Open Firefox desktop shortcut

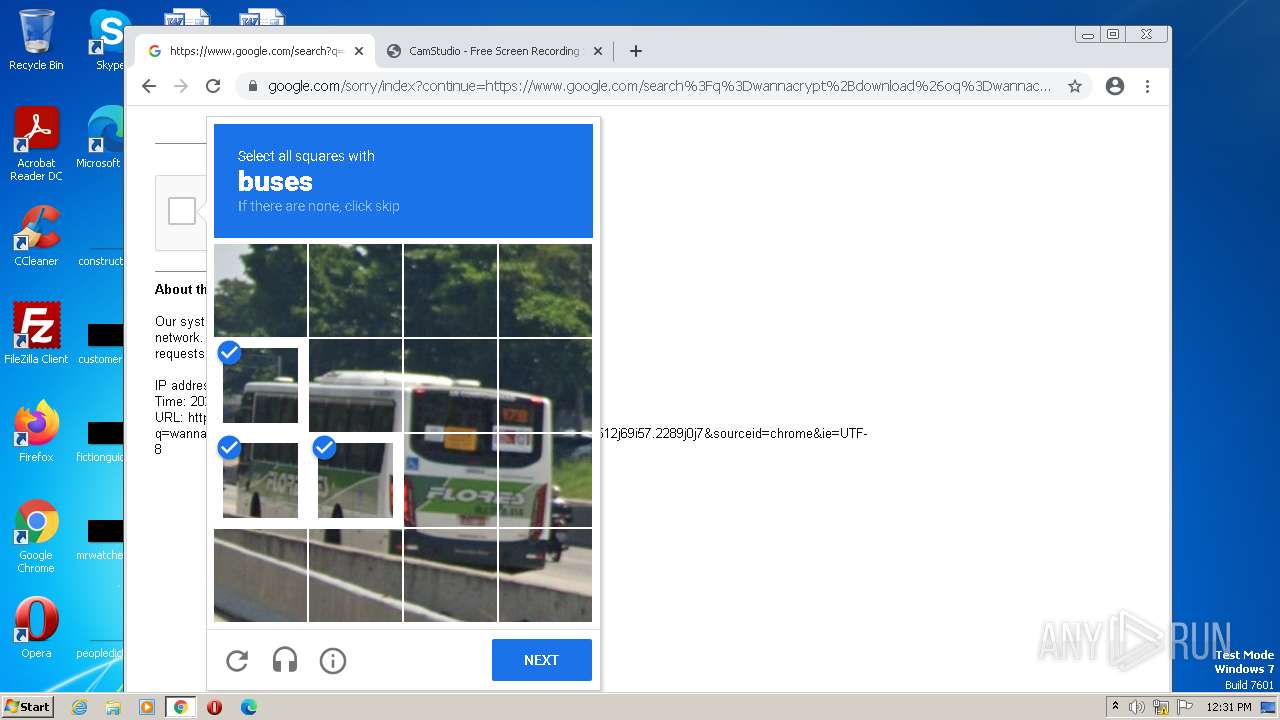point(36,431)
